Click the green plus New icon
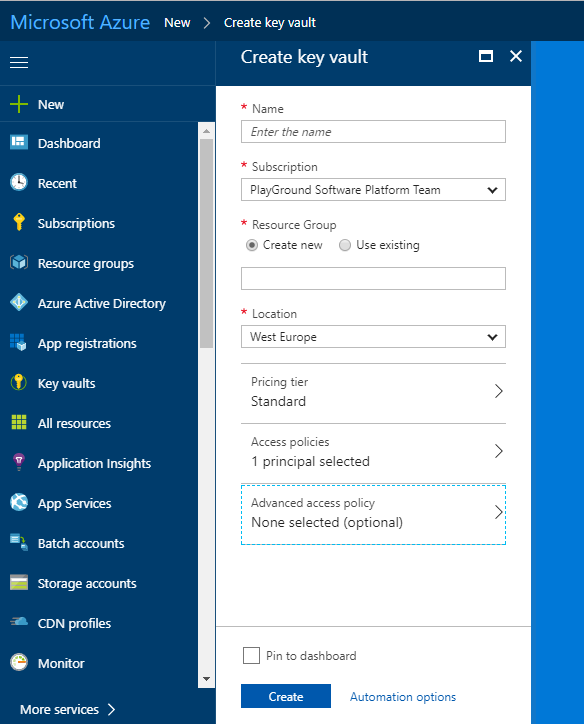Viewport: 584px width, 724px height. (19, 104)
